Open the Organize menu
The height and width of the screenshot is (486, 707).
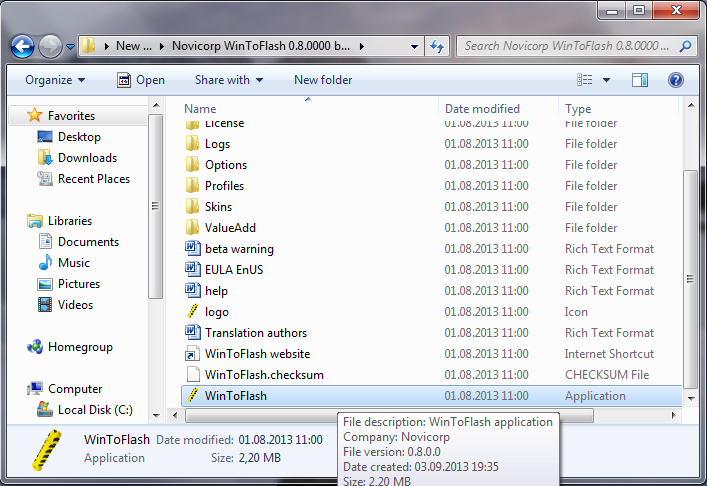(x=55, y=80)
